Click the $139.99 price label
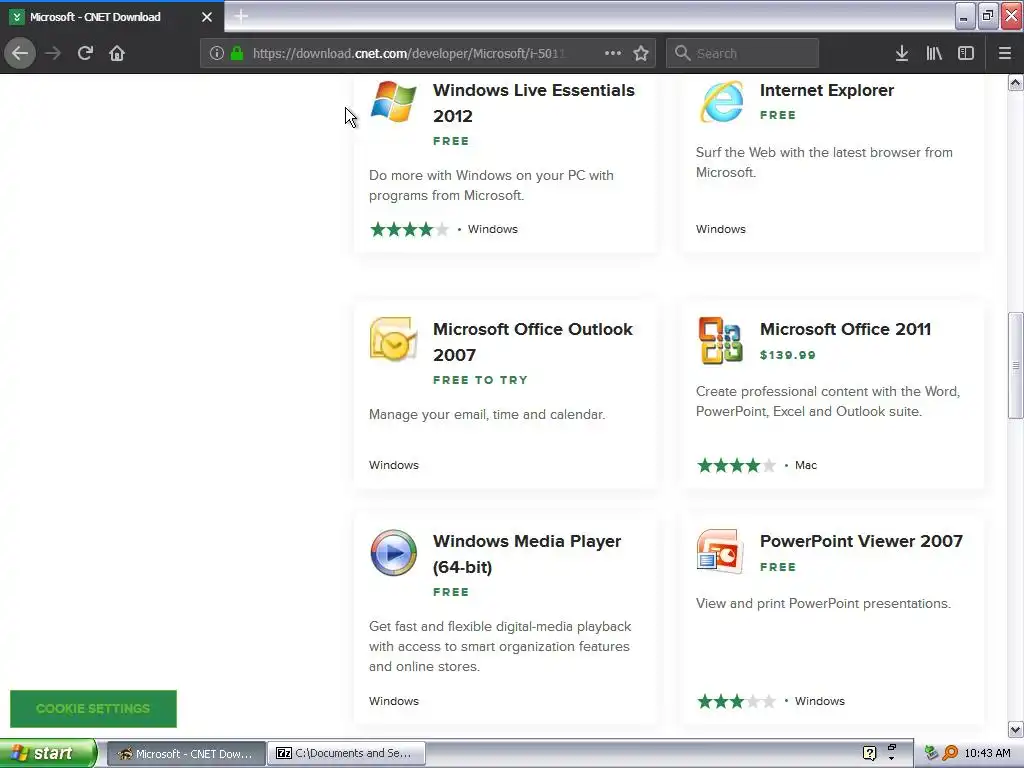The width and height of the screenshot is (1024, 768). click(788, 355)
